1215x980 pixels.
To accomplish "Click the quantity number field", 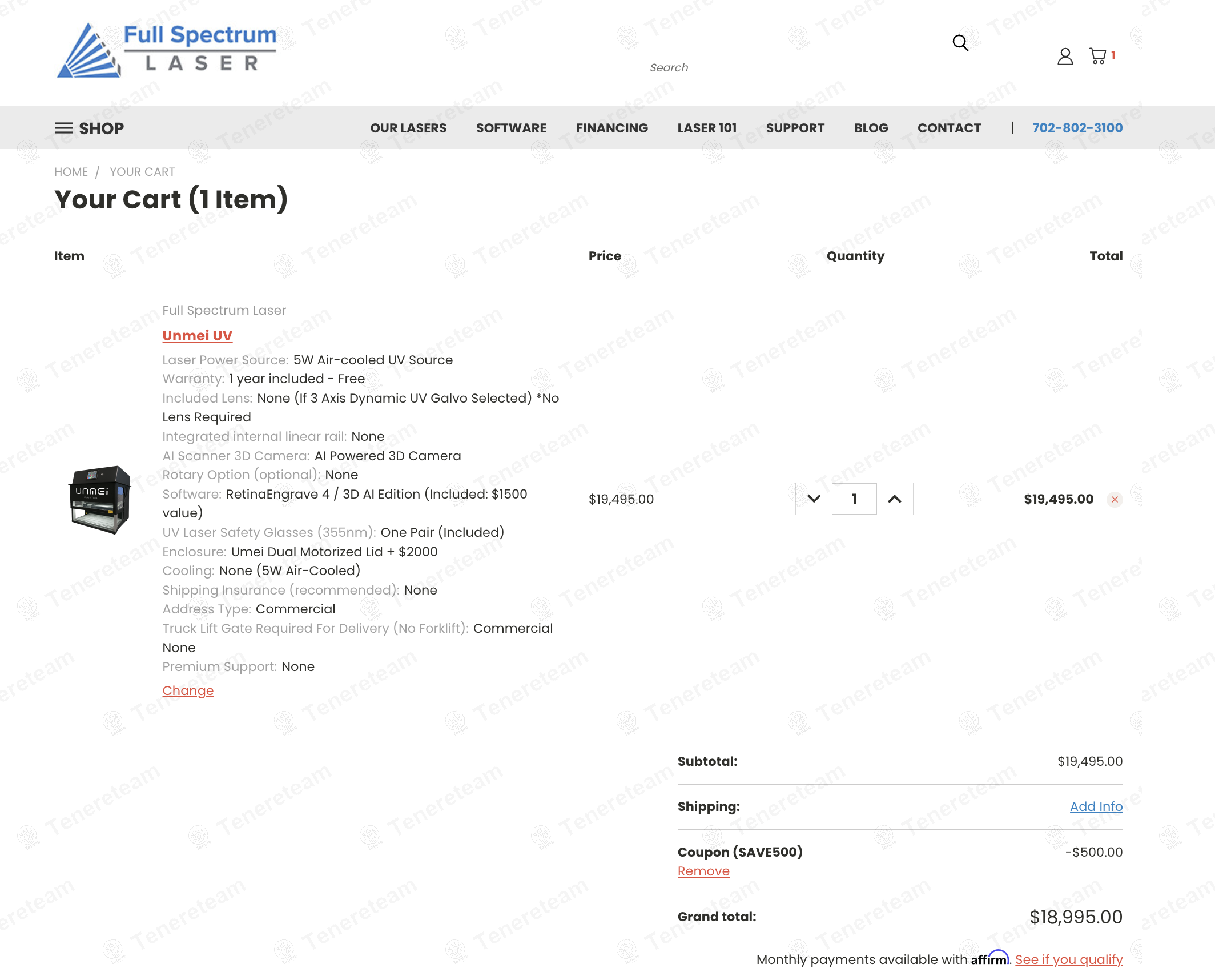I will tap(854, 499).
